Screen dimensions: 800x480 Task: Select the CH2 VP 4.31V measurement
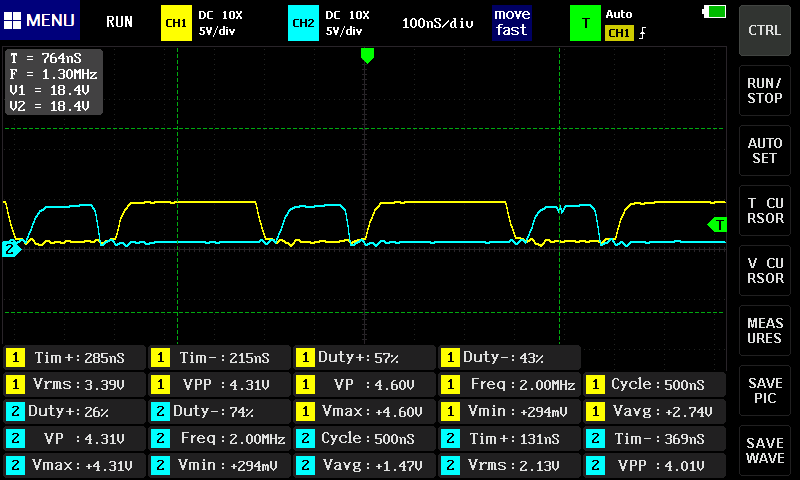click(74, 438)
